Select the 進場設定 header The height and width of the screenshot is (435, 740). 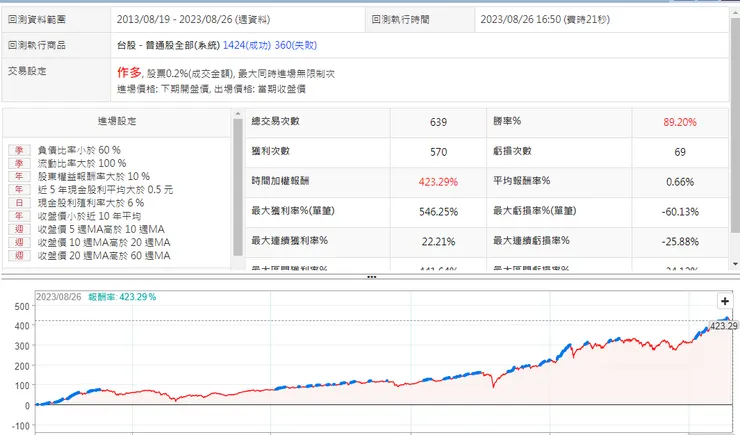pos(117,121)
